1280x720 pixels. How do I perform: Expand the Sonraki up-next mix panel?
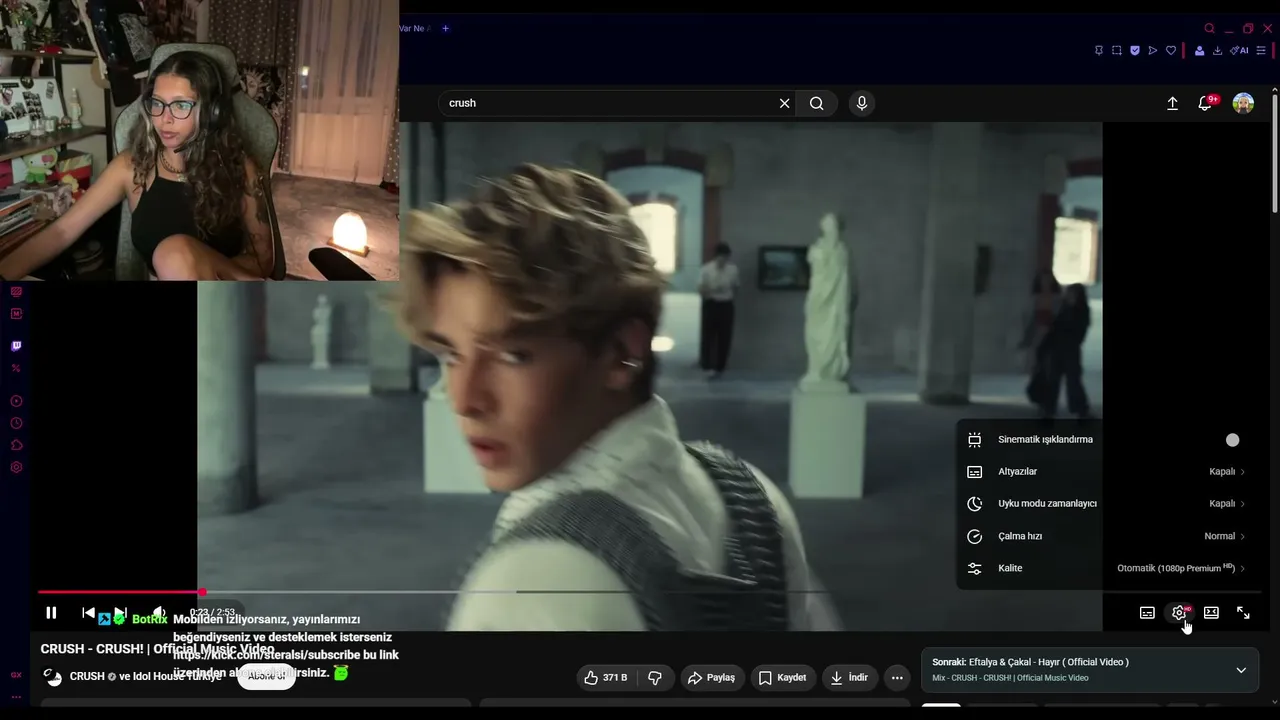(x=1241, y=670)
